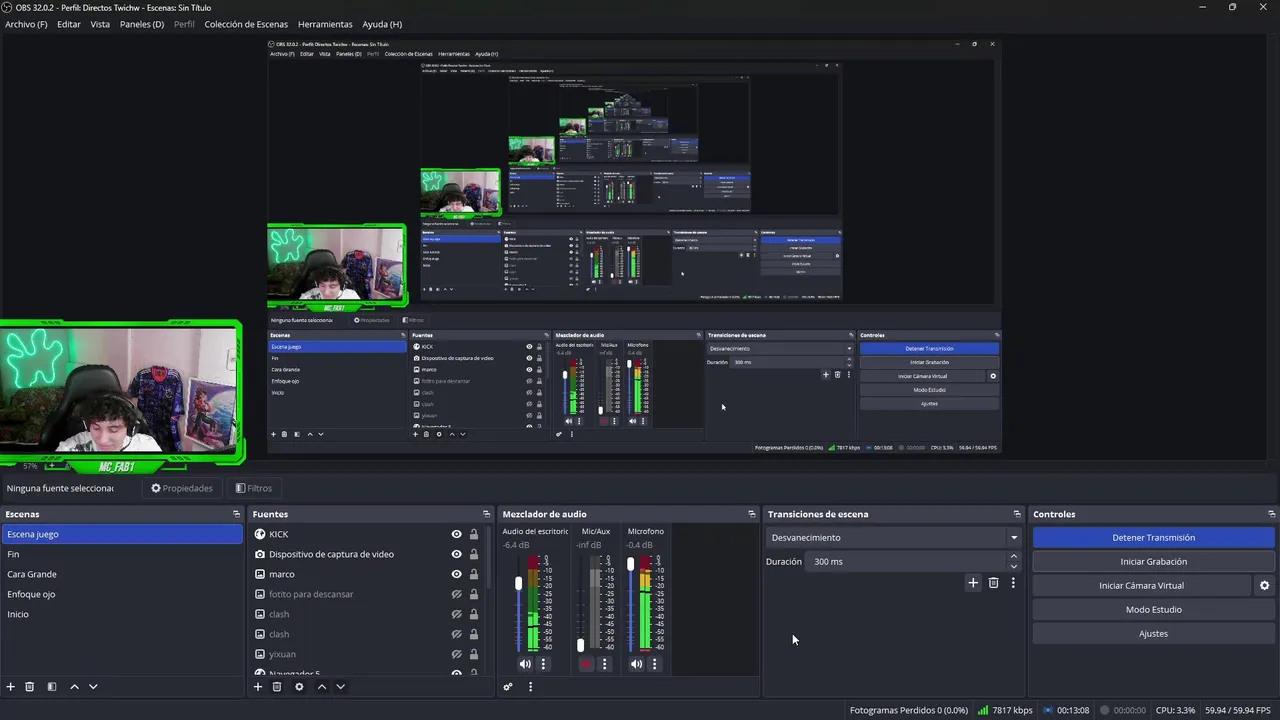This screenshot has width=1280, height=720.
Task: Move source down in Fuentes panel
Action: (340, 687)
